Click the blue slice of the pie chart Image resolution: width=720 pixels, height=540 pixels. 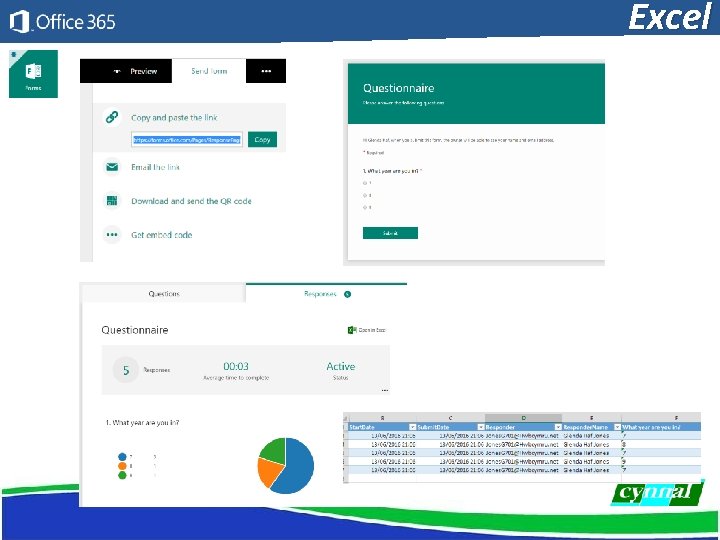click(296, 468)
